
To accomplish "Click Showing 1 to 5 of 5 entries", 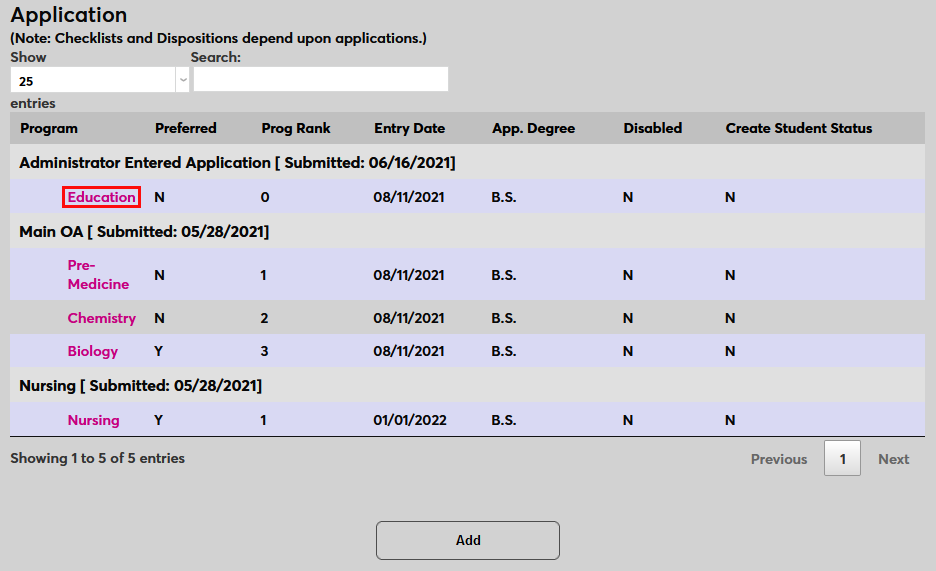I will (97, 458).
